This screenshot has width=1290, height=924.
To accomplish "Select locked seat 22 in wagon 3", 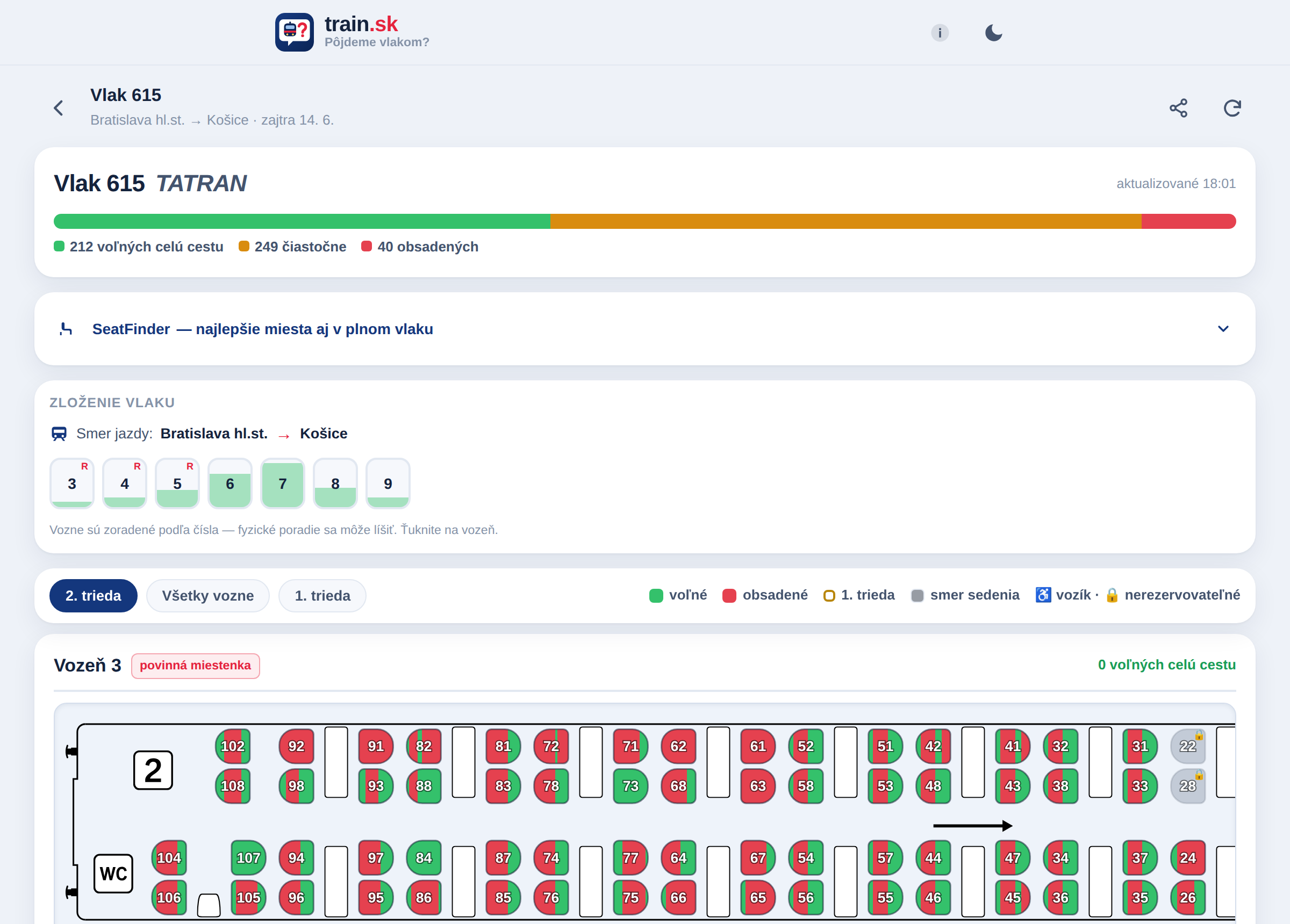I will (1188, 746).
